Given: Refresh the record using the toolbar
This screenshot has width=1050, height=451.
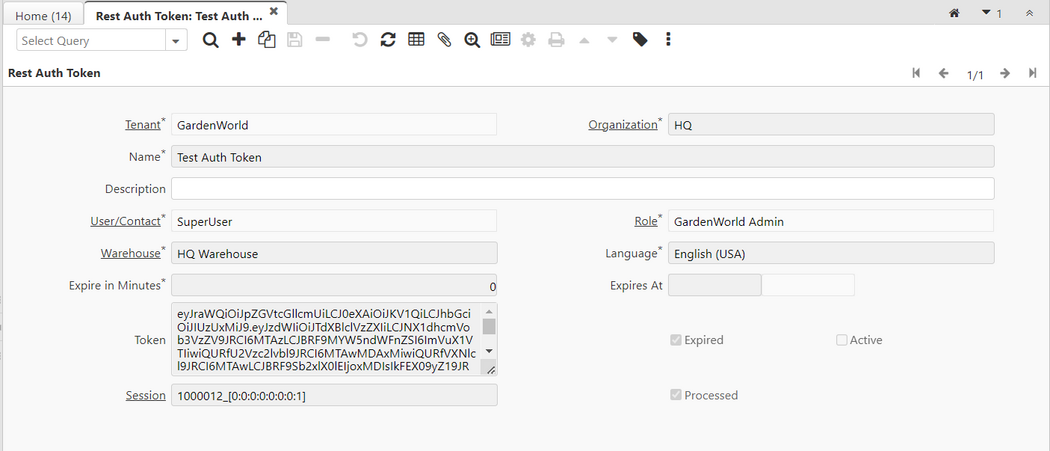Looking at the screenshot, I should point(388,40).
